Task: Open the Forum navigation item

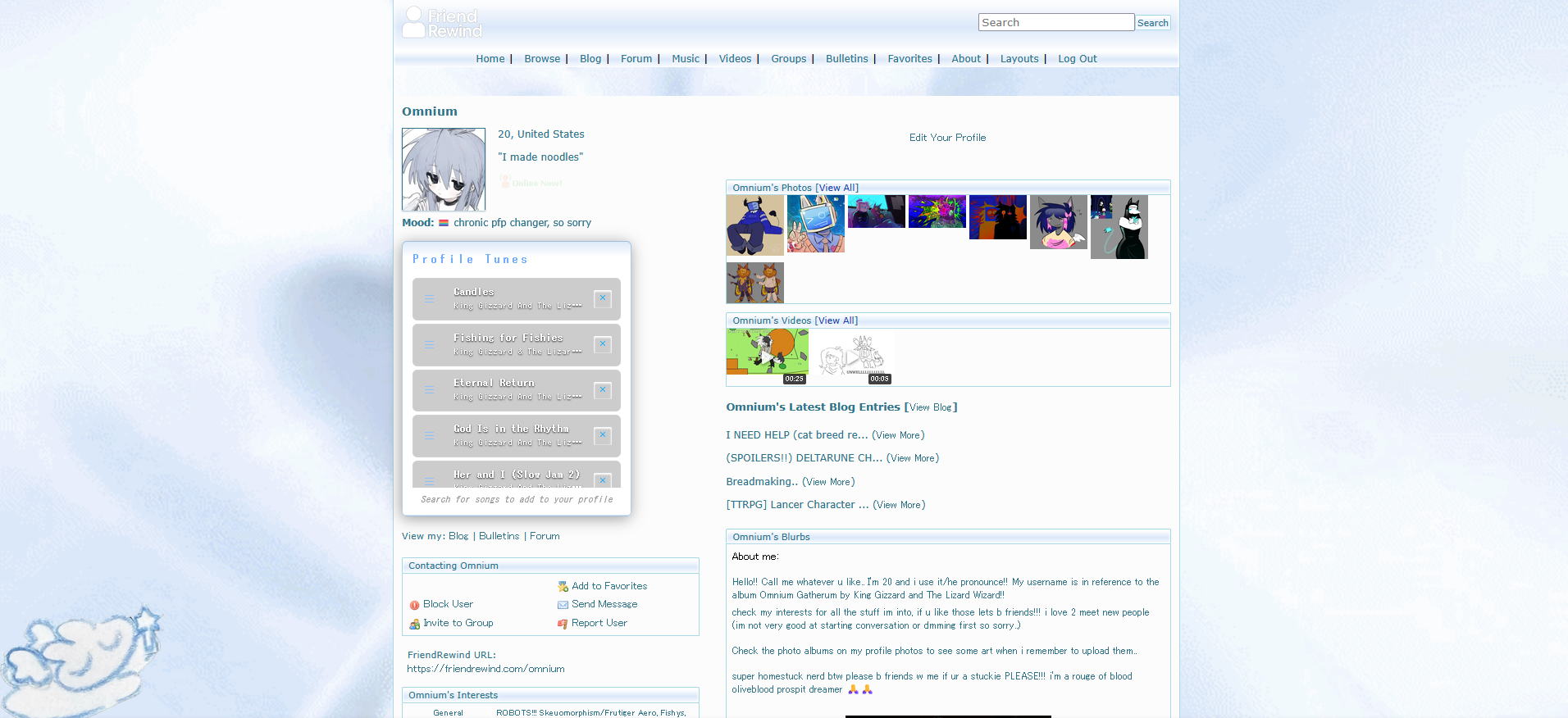Action: [x=636, y=59]
